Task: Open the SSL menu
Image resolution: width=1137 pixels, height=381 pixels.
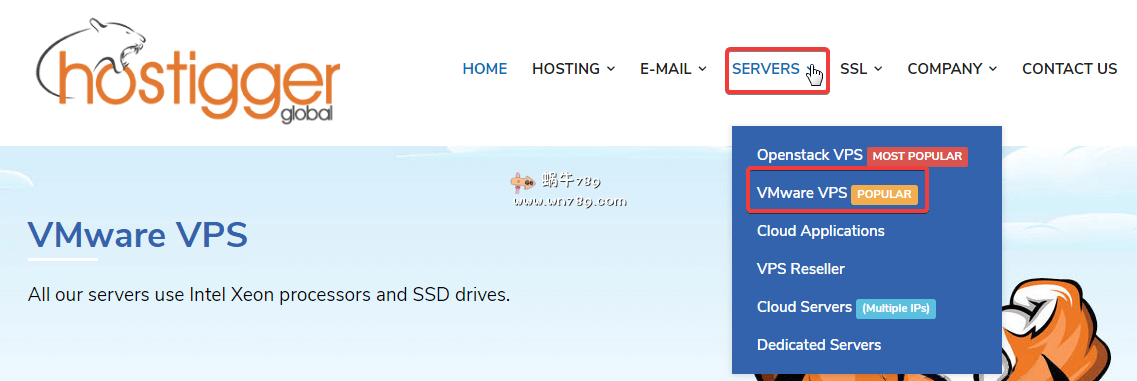Action: click(853, 69)
